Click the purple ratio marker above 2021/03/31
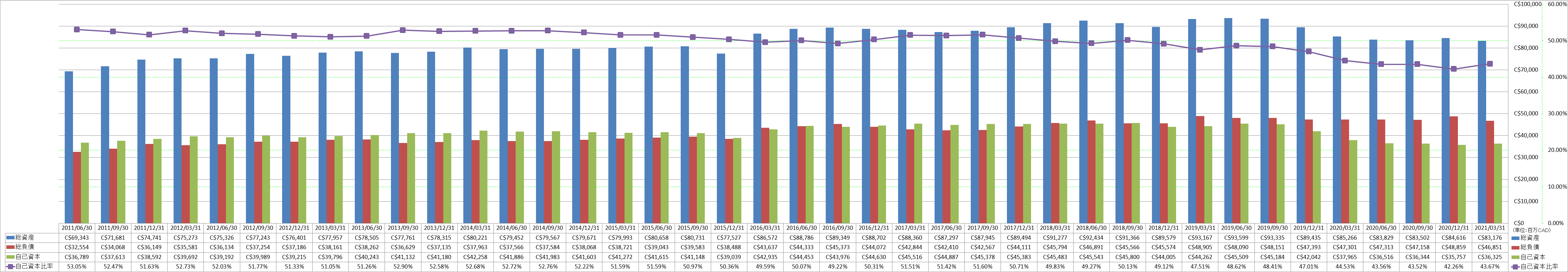This screenshot has width=1568, height=272. tap(1491, 64)
